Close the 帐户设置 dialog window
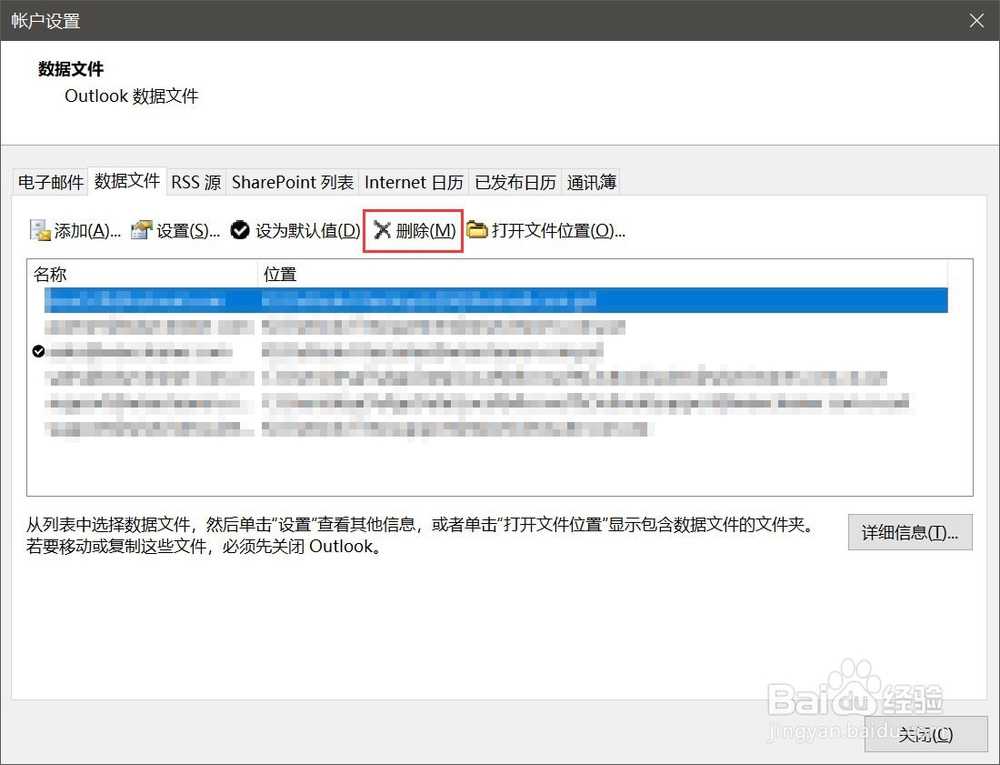The width and height of the screenshot is (1000, 765). coord(976,20)
